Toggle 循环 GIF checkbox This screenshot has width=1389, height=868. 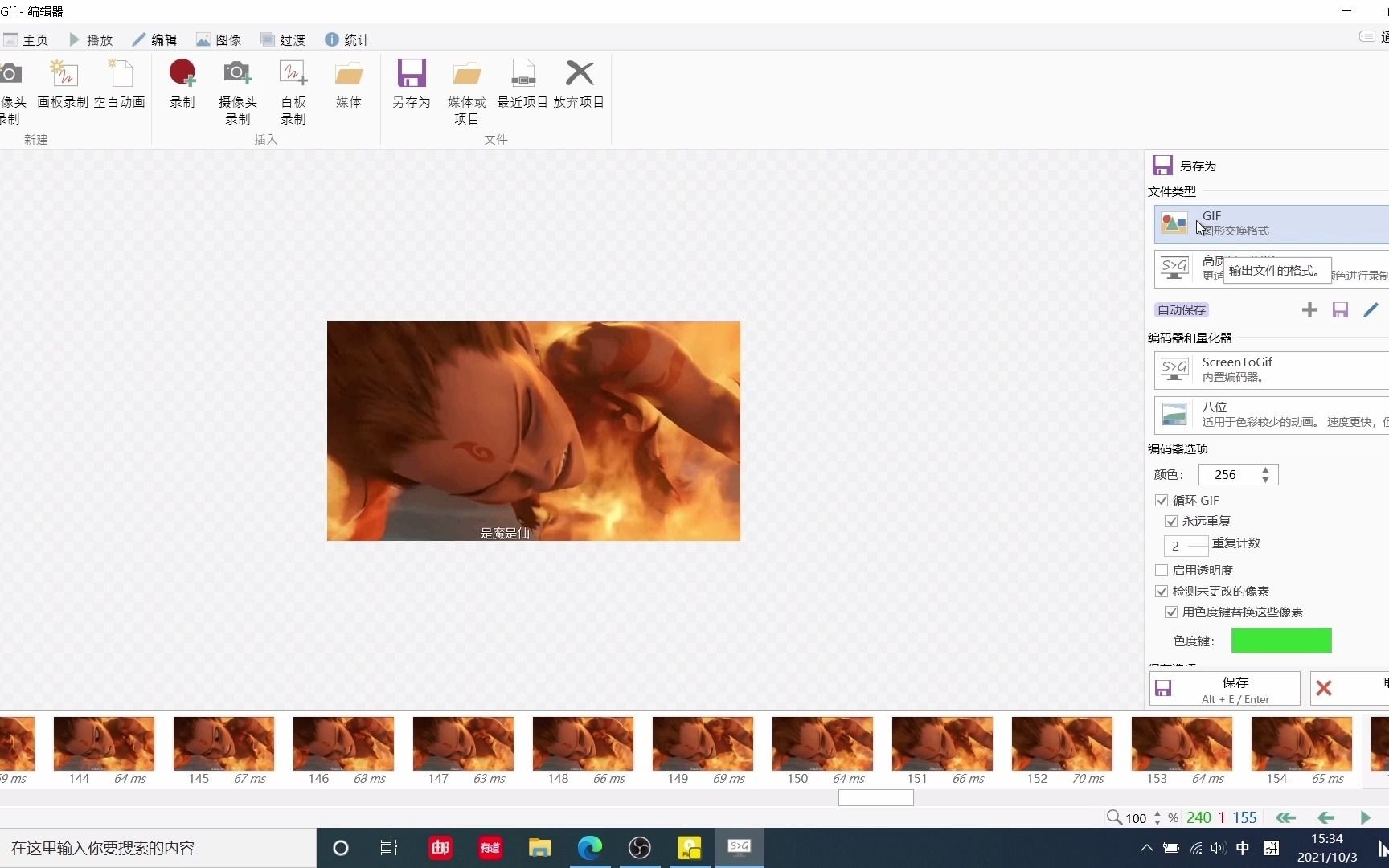pos(1162,501)
